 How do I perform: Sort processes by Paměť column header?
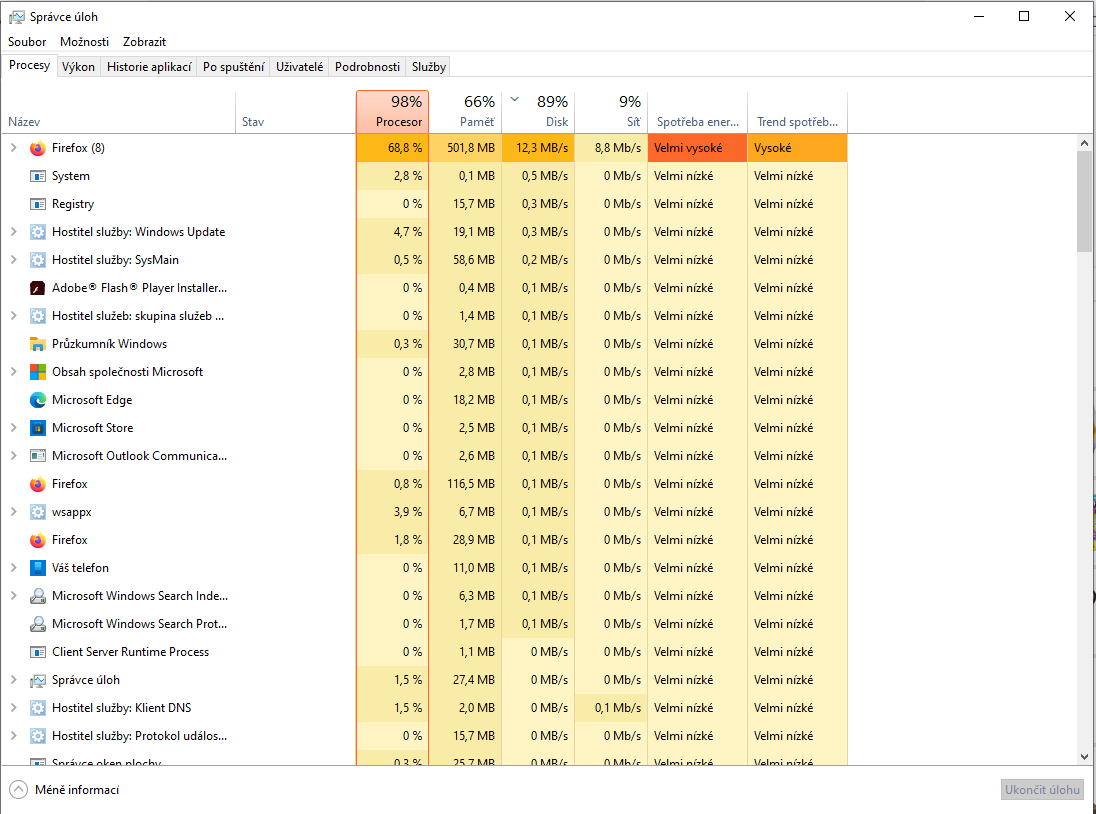[x=465, y=111]
